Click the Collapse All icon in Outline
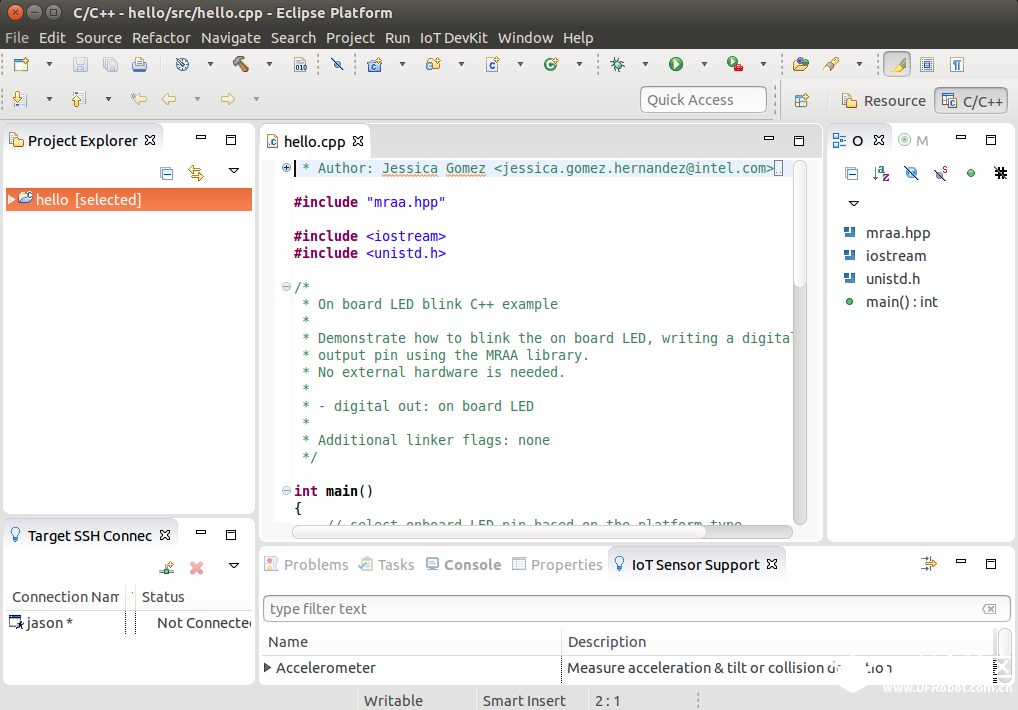Viewport: 1018px width, 710px height. tap(852, 173)
